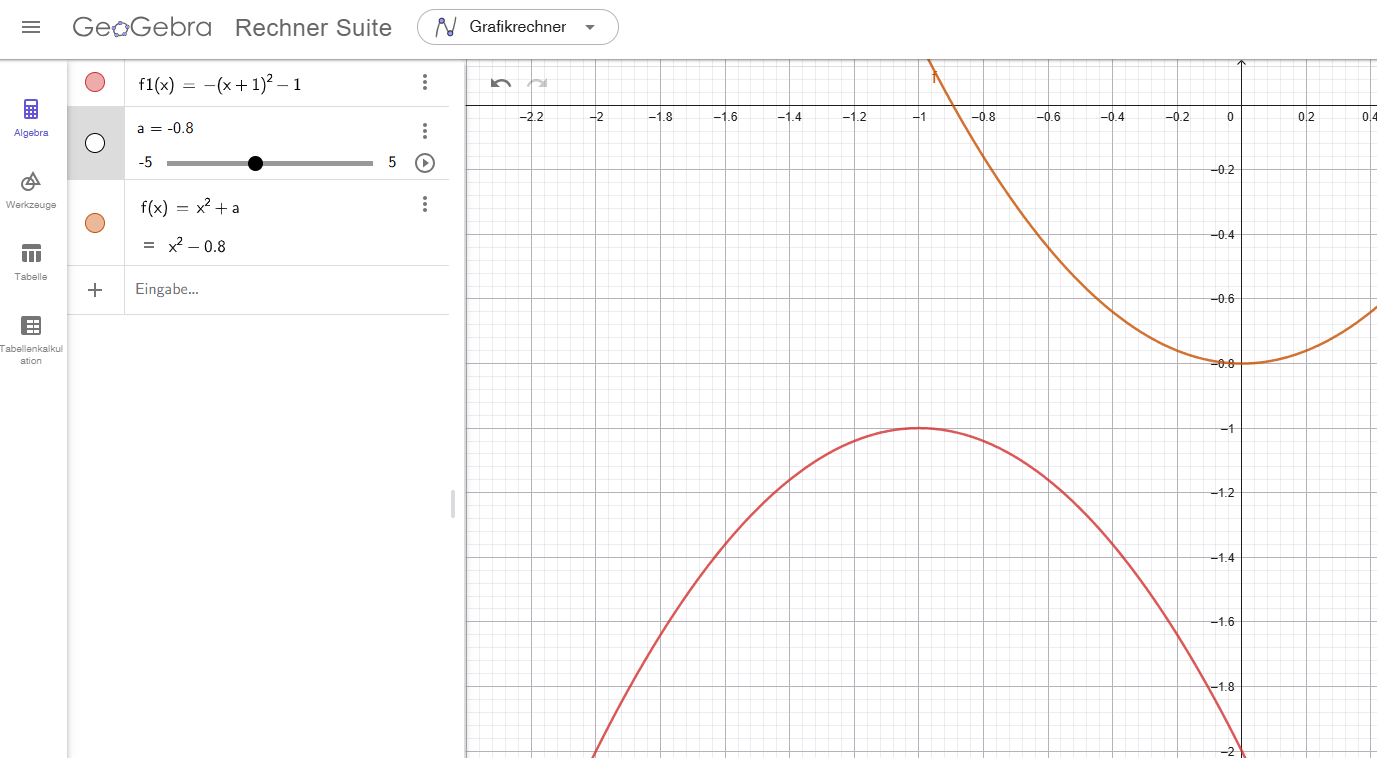Open the Algebra view from sidebar
Screen dimensions: 1377x758
[x=31, y=117]
